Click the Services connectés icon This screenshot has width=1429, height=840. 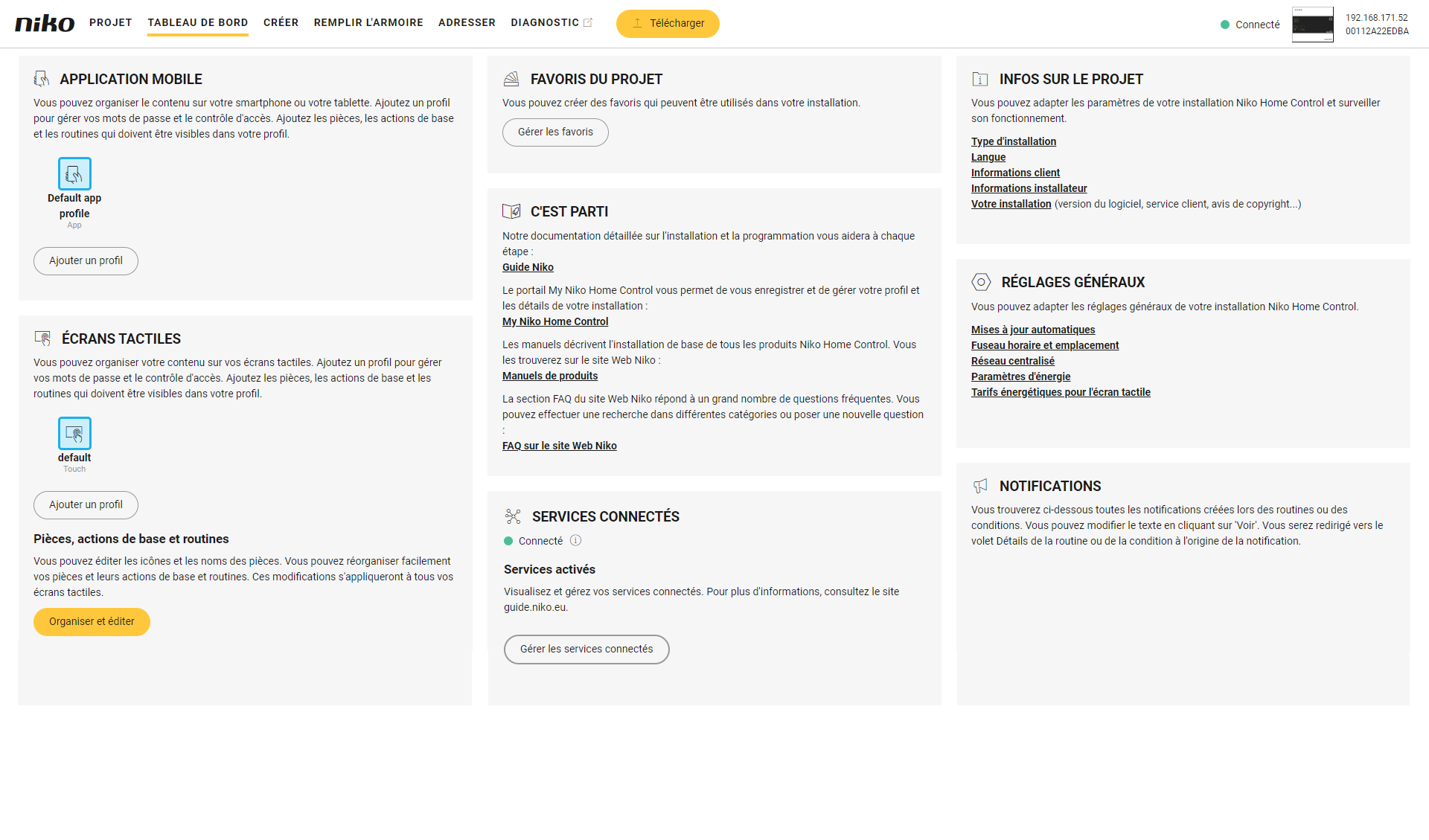click(513, 516)
